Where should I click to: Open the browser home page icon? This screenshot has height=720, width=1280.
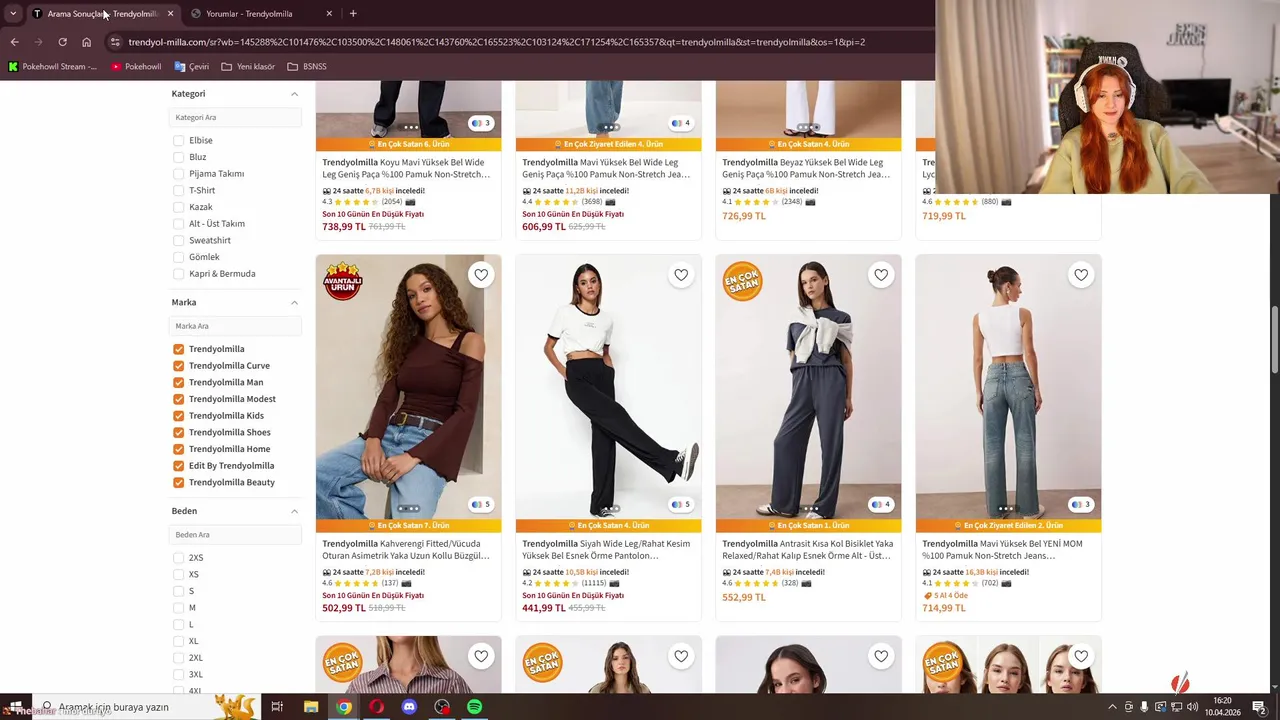(x=86, y=42)
